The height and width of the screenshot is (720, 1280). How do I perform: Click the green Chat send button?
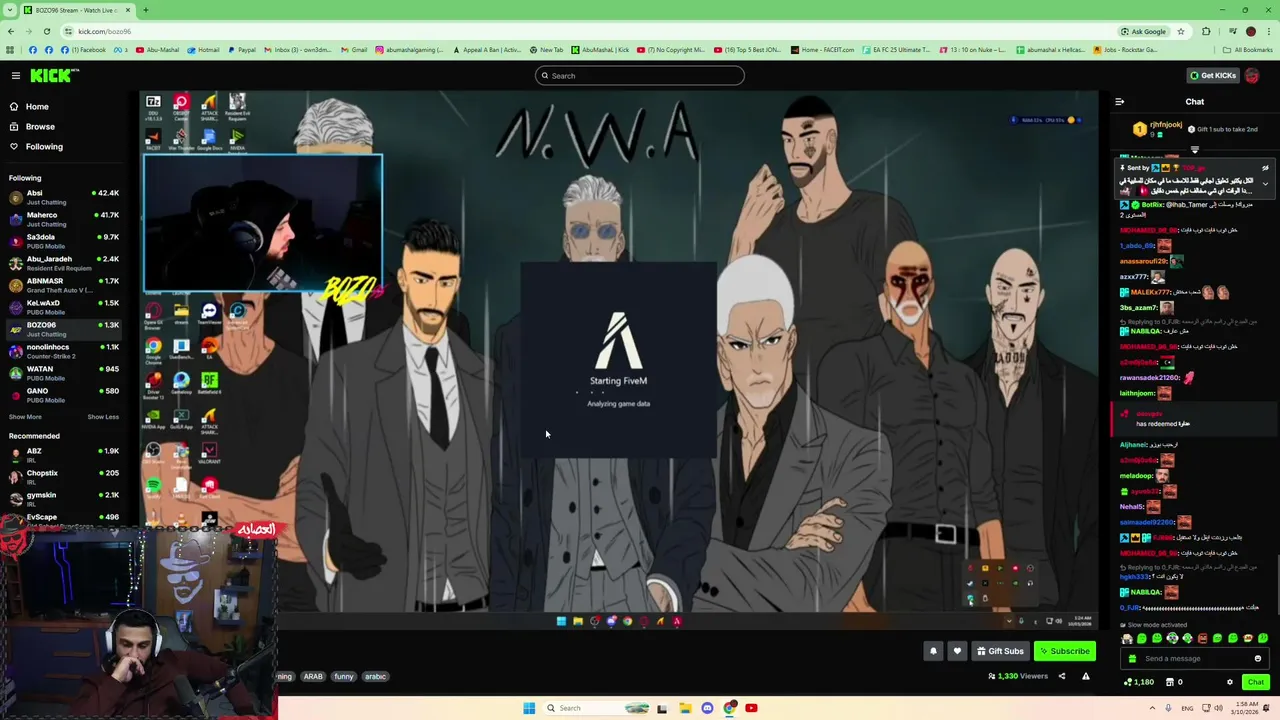1255,682
